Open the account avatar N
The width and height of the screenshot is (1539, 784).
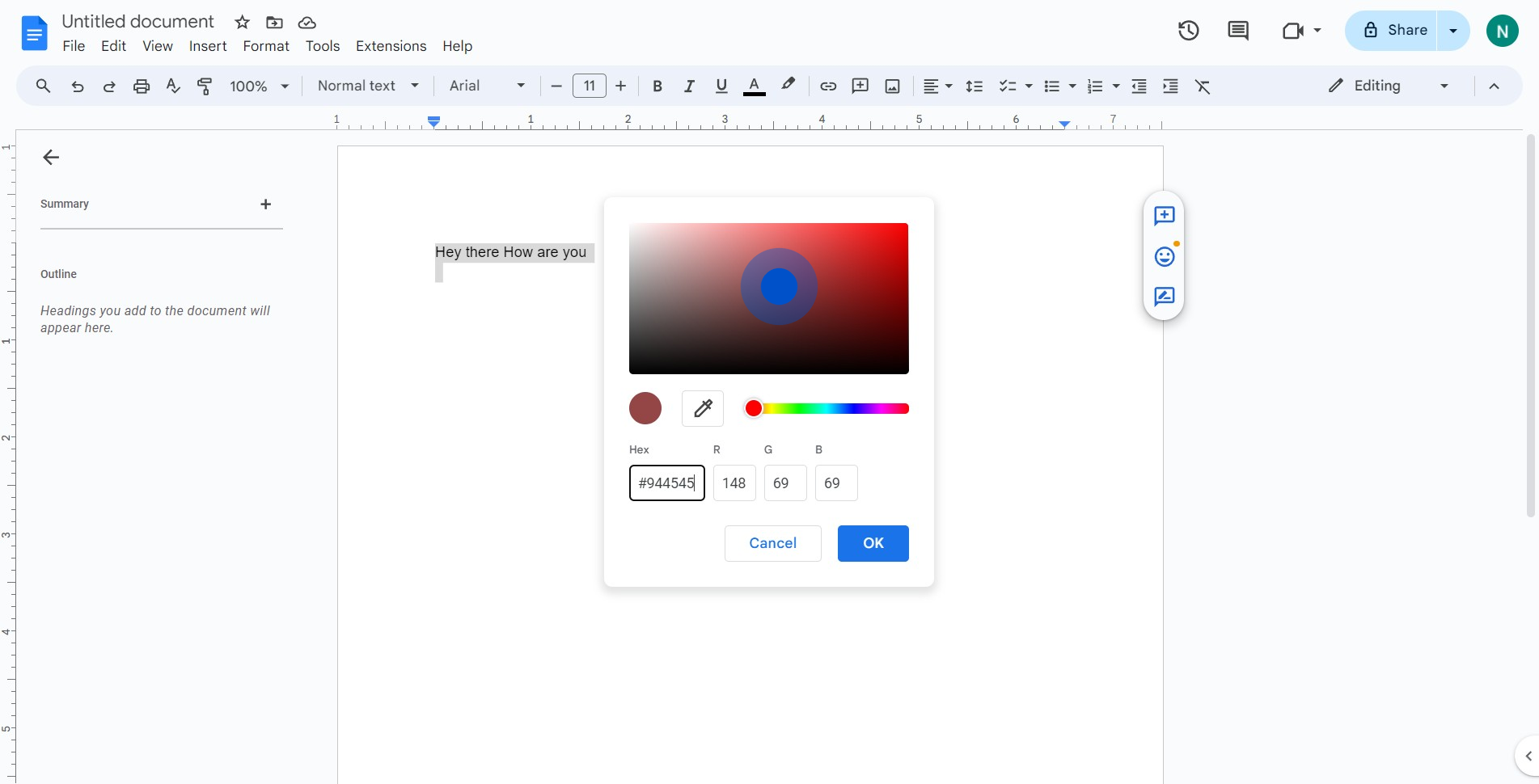(x=1503, y=31)
